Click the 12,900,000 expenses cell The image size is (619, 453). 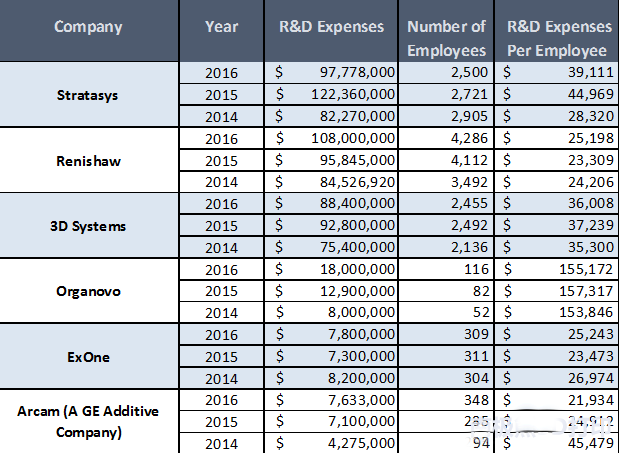click(331, 291)
